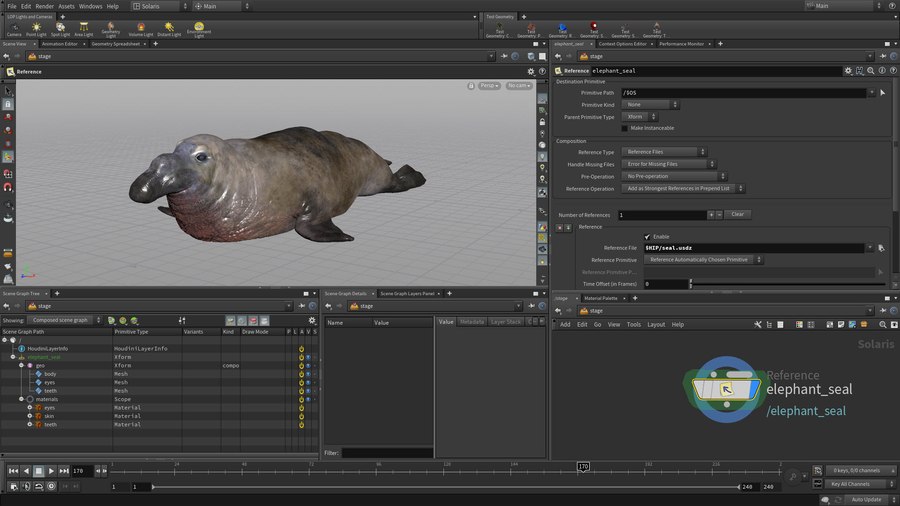Open the File menu
Screen dimensions: 900x506
(11, 6)
